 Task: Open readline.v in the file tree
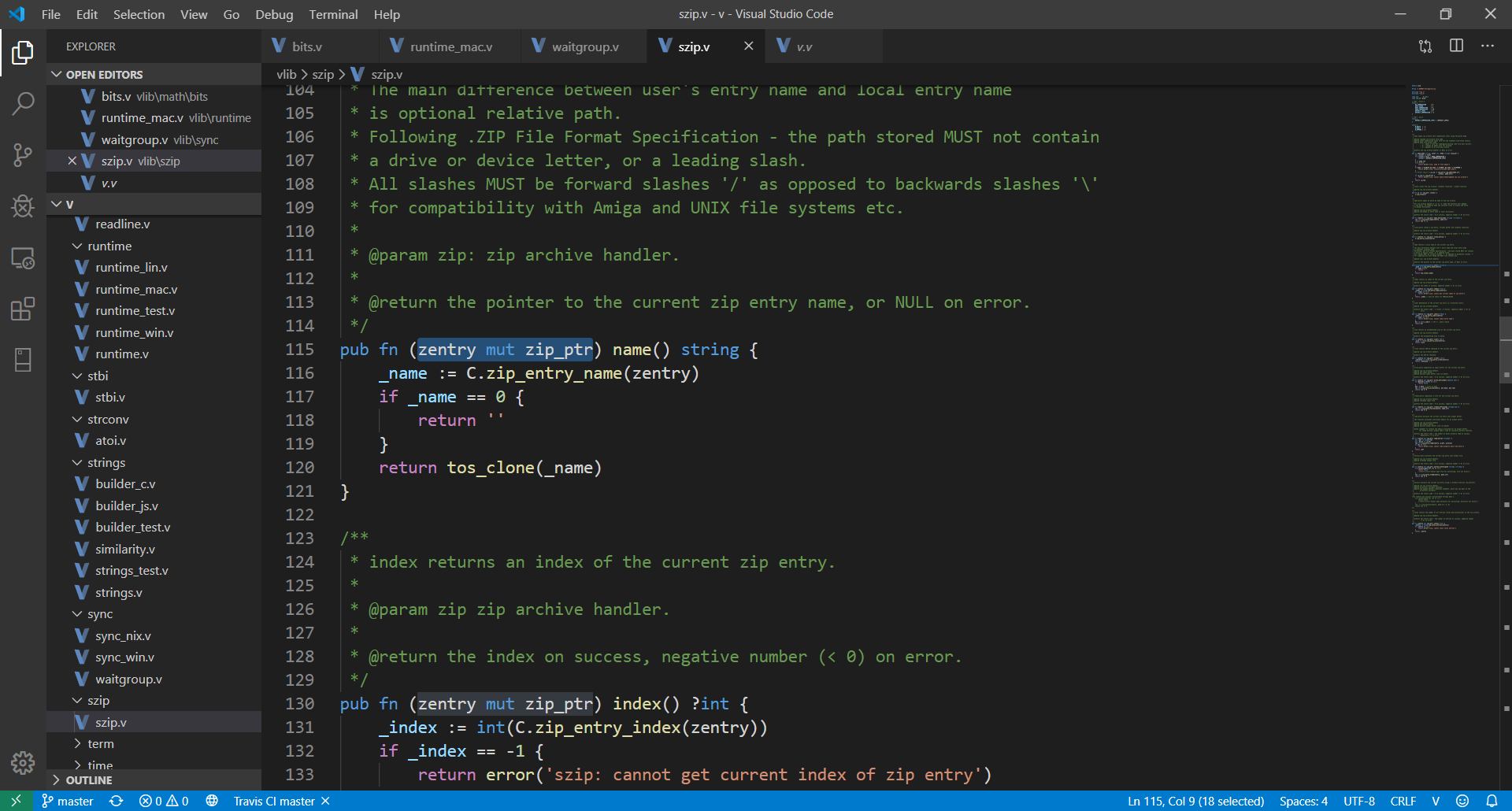click(154, 224)
